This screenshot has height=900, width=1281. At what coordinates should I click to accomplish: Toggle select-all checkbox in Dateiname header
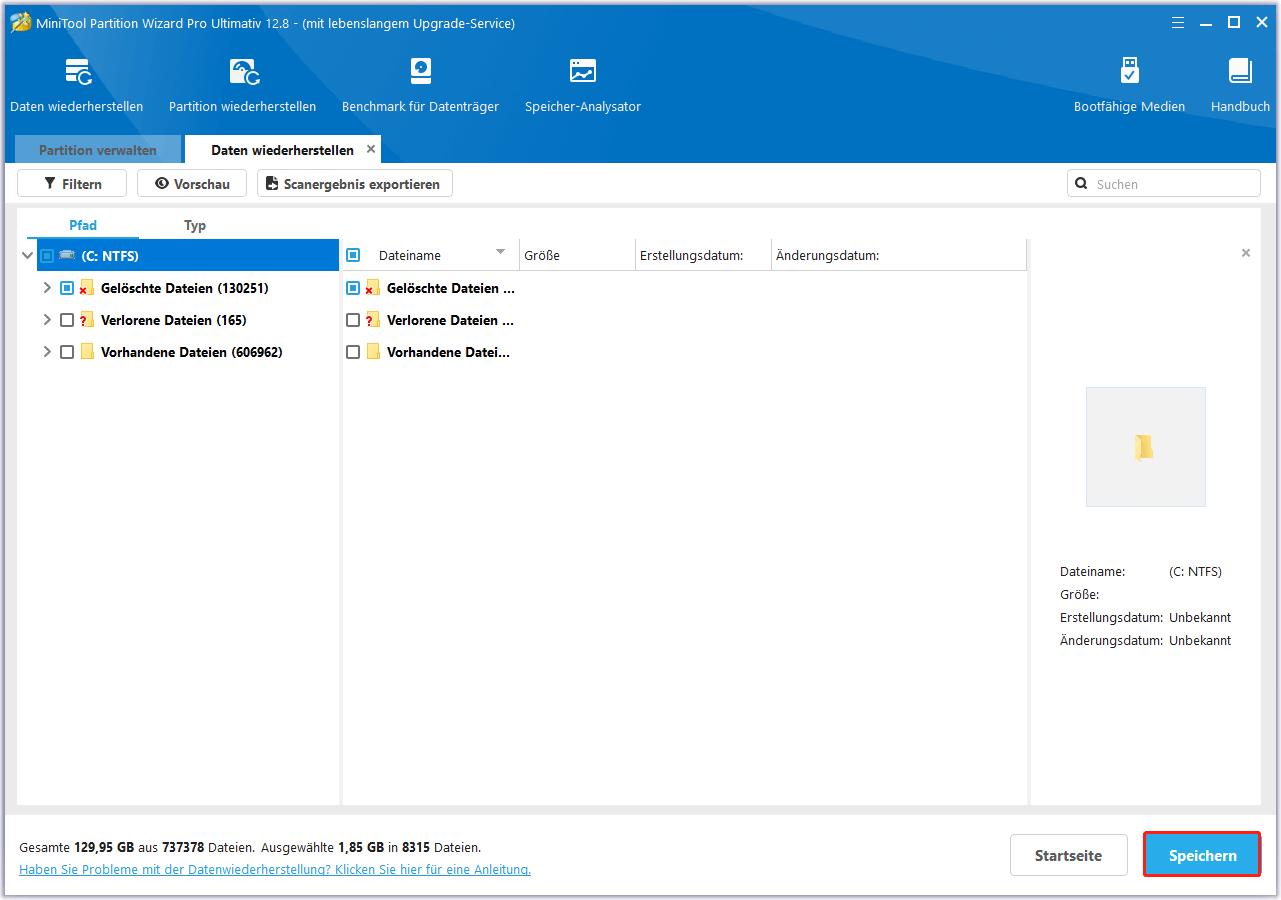point(353,255)
